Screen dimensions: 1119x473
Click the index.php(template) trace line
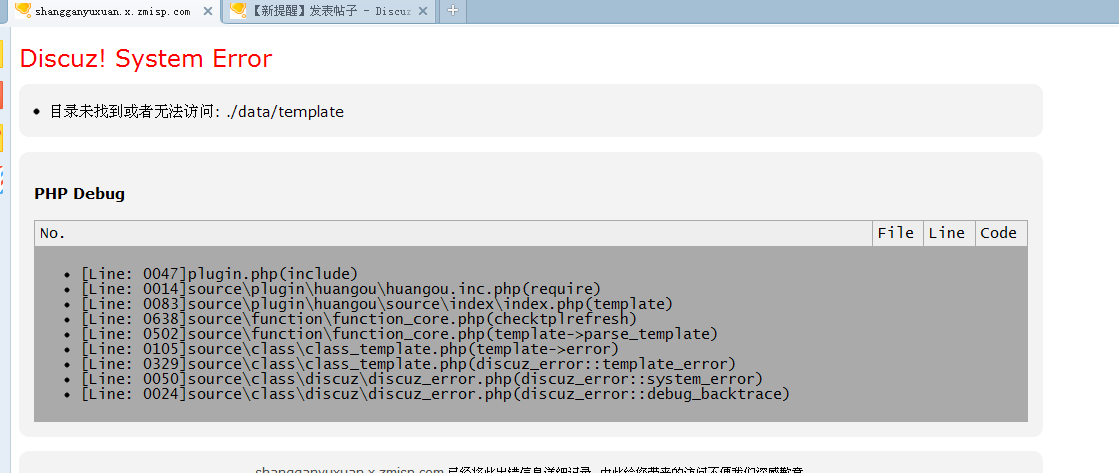[x=377, y=304]
